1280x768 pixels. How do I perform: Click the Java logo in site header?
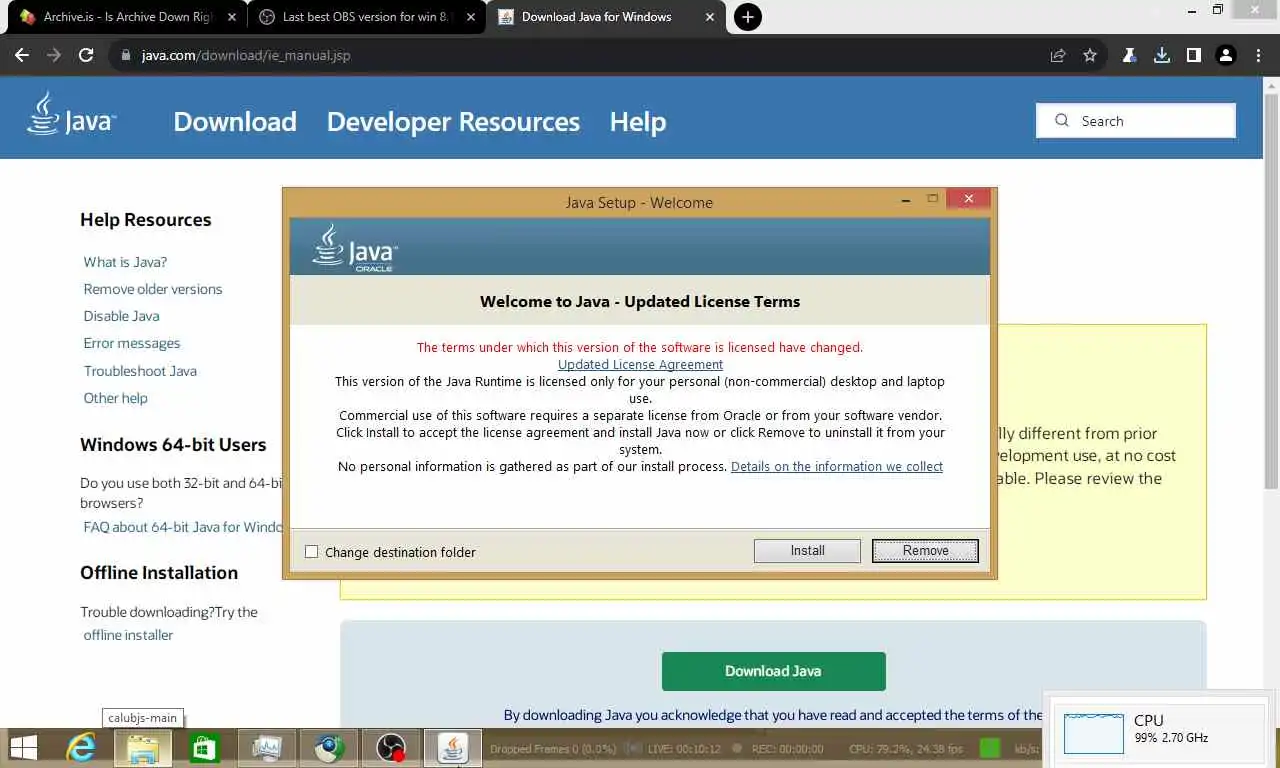71,114
